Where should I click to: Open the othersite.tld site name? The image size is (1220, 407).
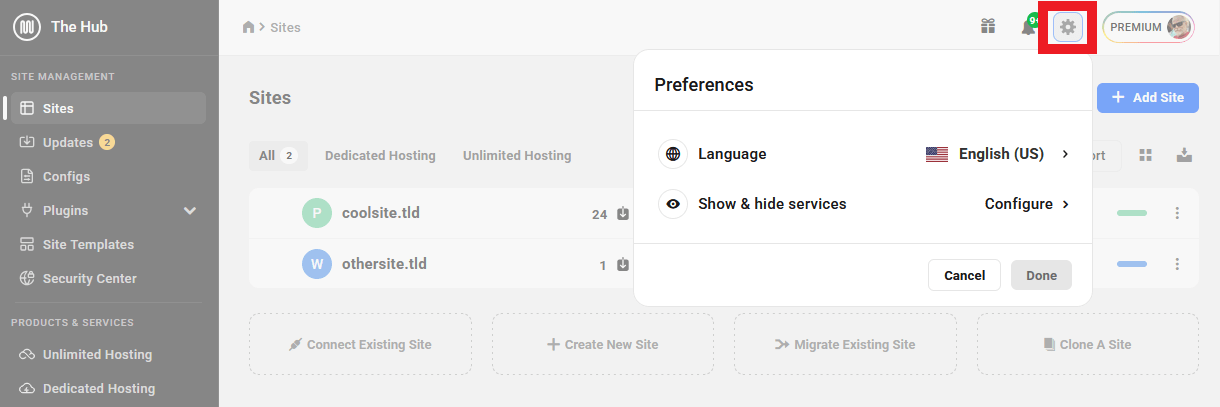[384, 264]
